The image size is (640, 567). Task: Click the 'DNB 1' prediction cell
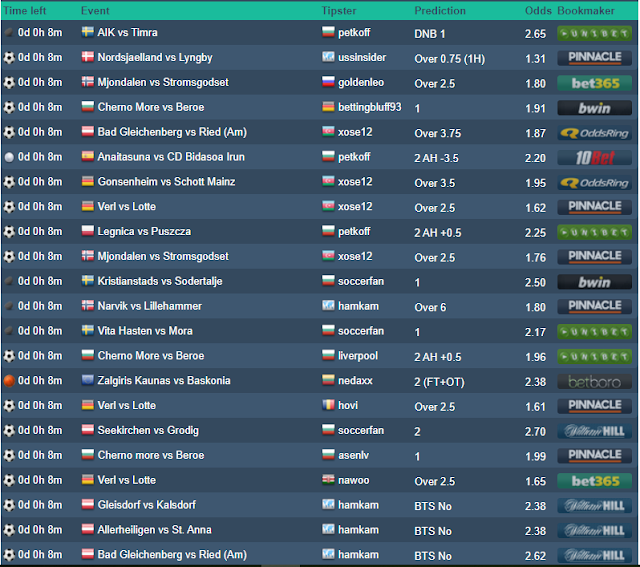430,34
